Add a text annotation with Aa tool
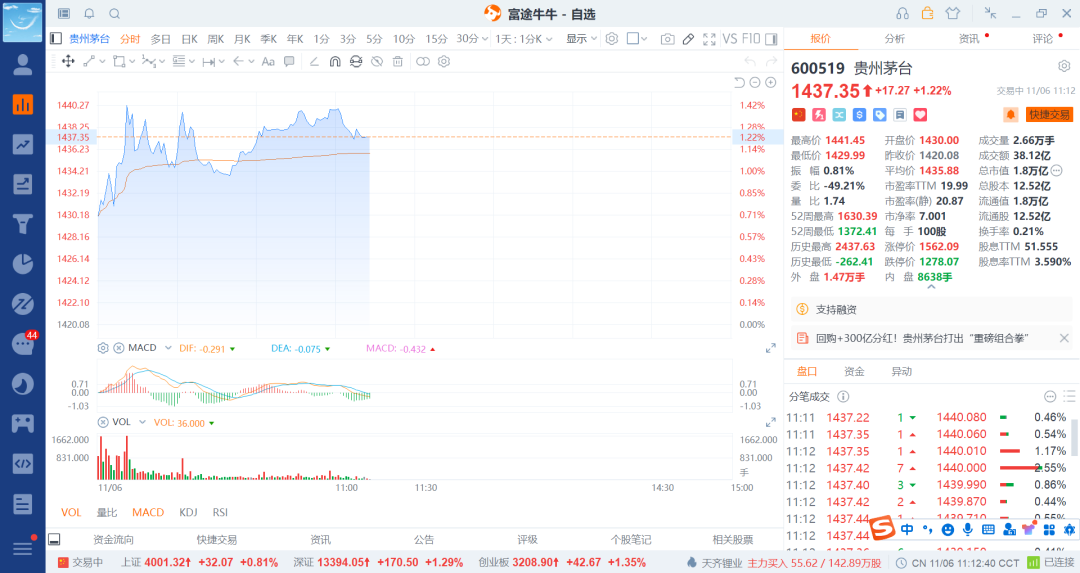 tap(268, 61)
